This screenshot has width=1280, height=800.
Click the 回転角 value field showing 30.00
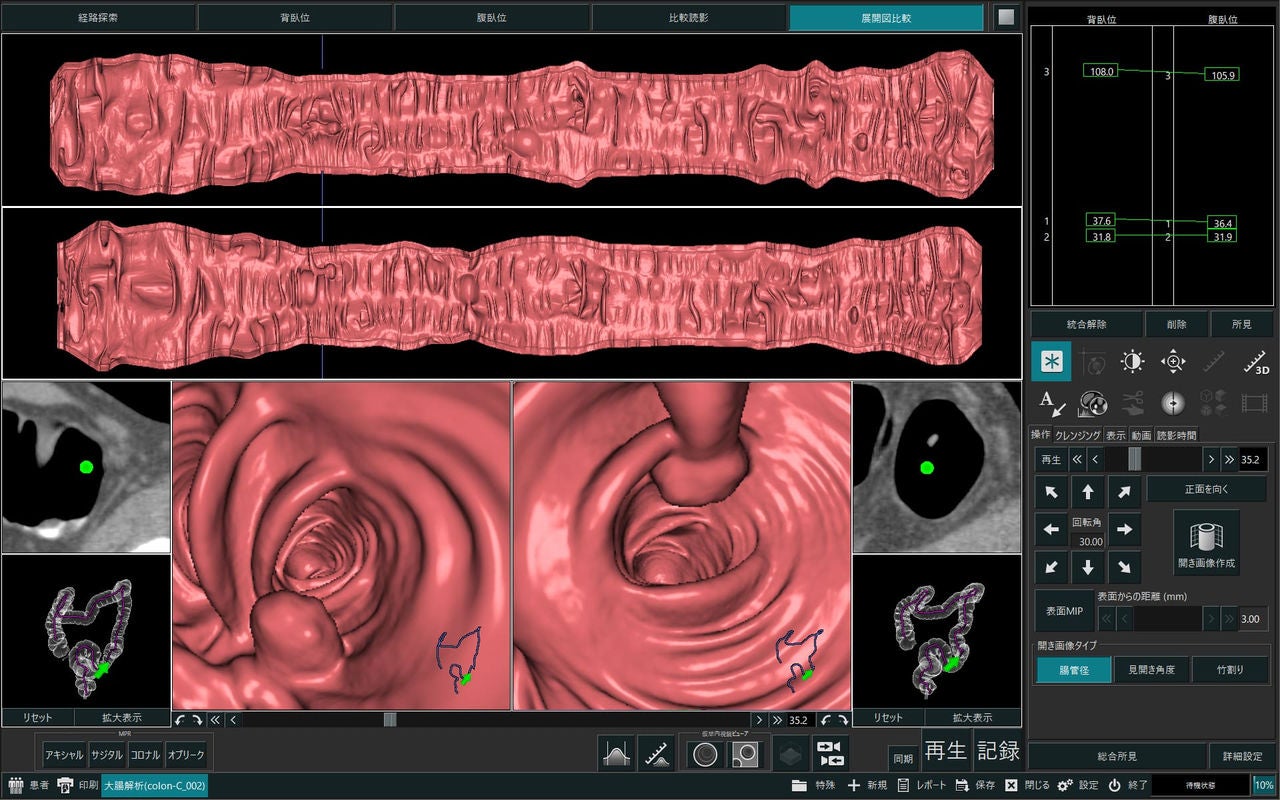[x=1088, y=541]
